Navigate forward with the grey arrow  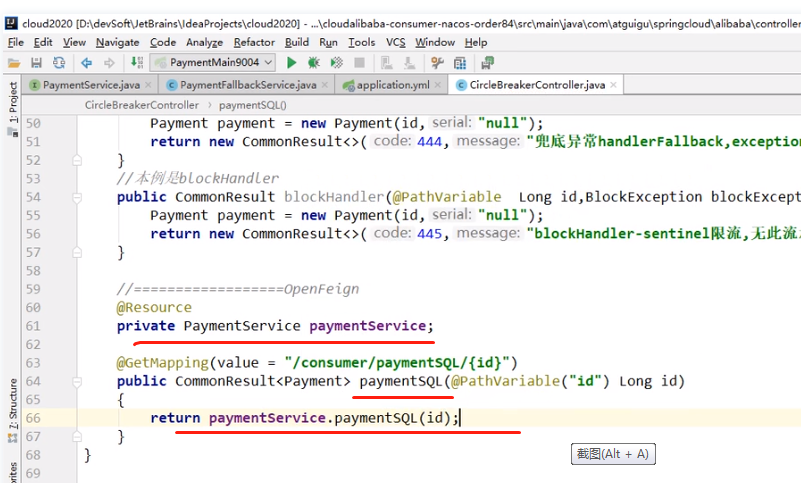pos(109,63)
